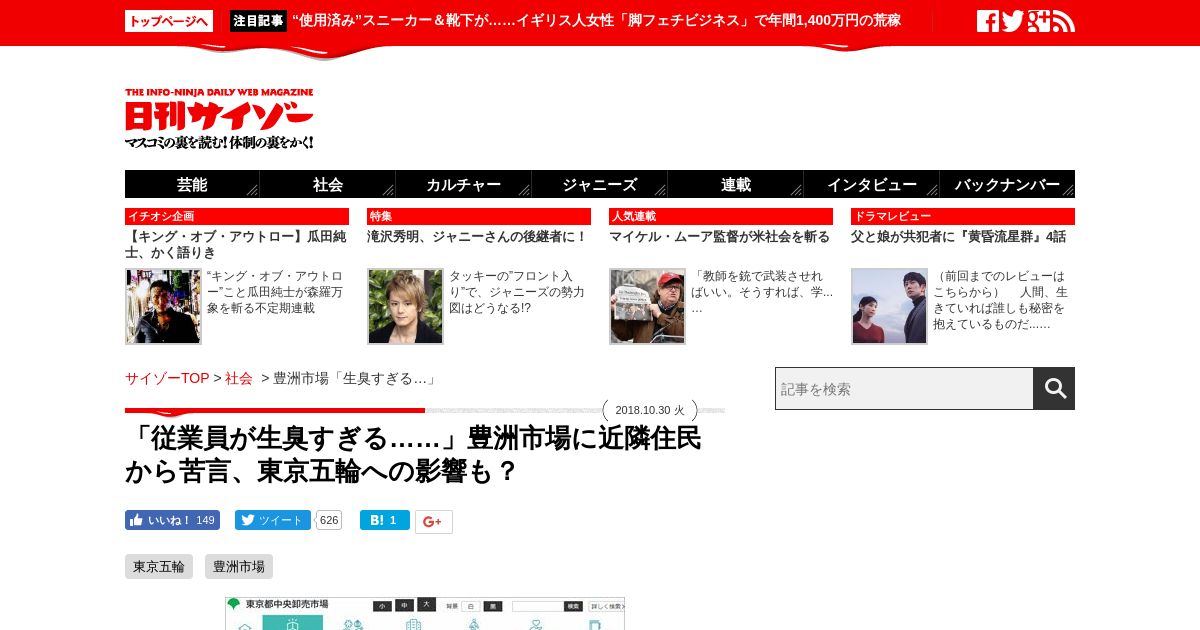Screen dimensions: 1200x630
Task: Select the 東京五輪 tag
Action: click(x=159, y=567)
